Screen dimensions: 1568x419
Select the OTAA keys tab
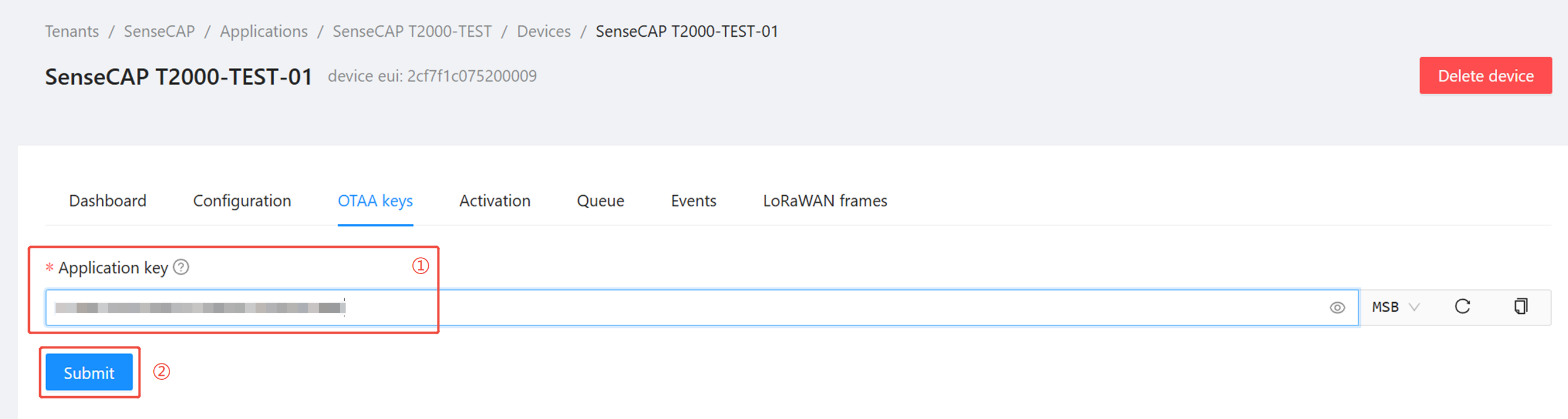[375, 200]
